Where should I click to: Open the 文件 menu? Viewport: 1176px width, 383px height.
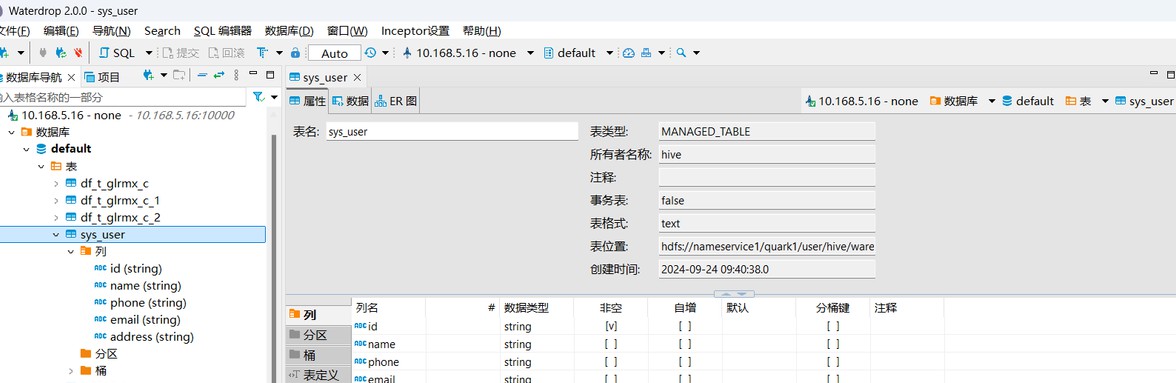click(14, 31)
